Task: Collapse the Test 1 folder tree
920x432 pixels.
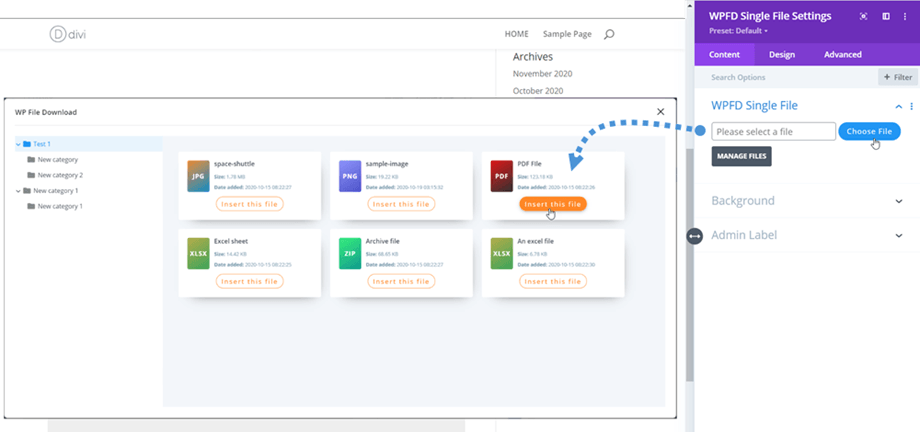Action: 18,144
